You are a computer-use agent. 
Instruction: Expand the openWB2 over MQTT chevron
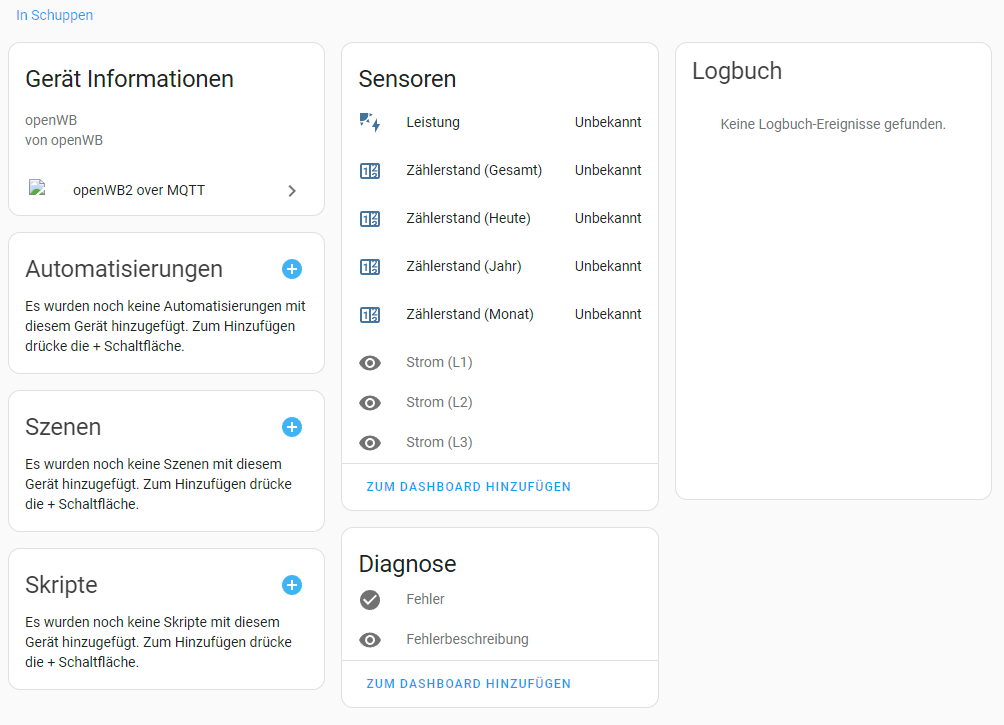pos(292,191)
